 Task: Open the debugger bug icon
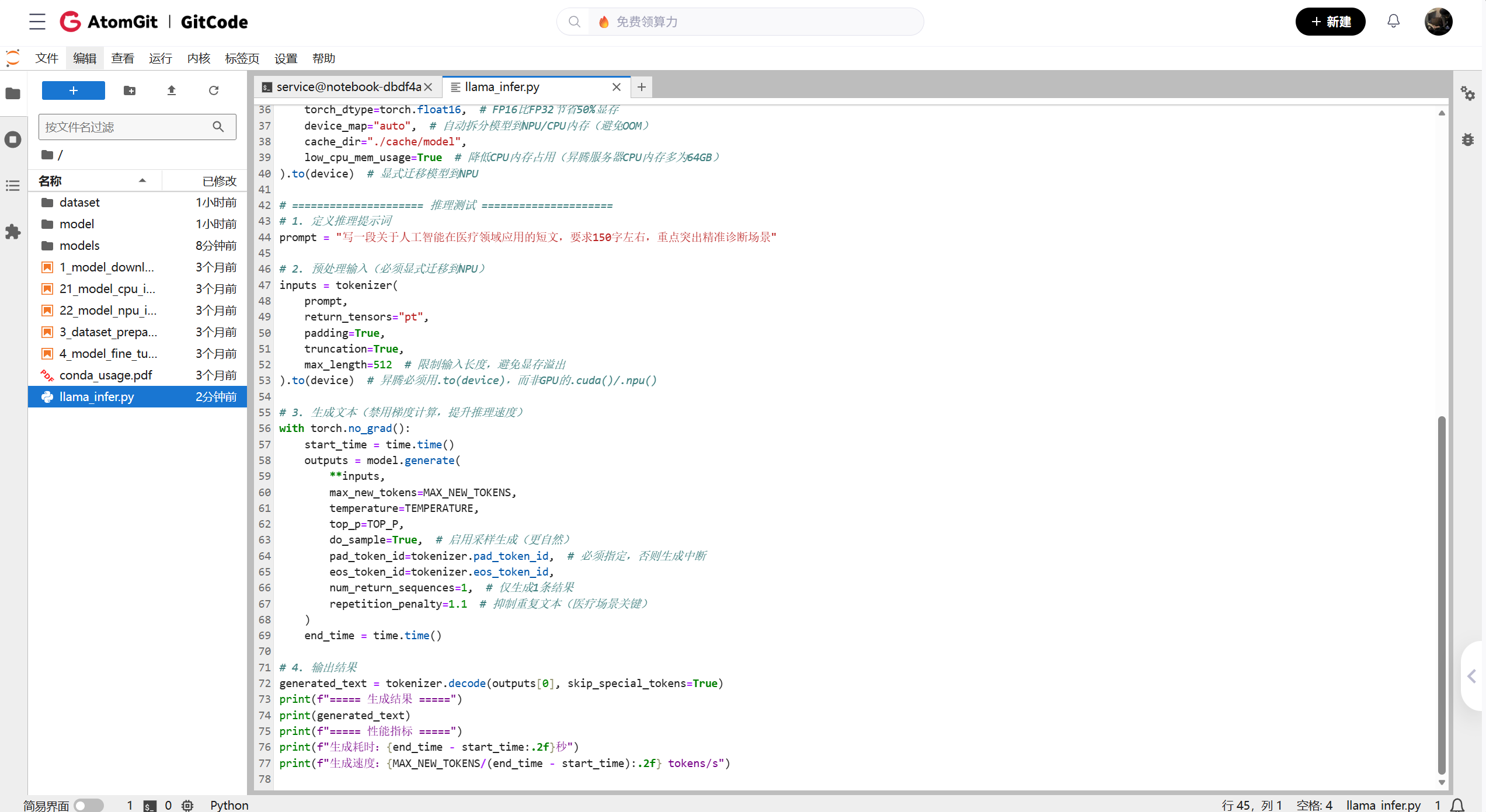pos(1467,140)
